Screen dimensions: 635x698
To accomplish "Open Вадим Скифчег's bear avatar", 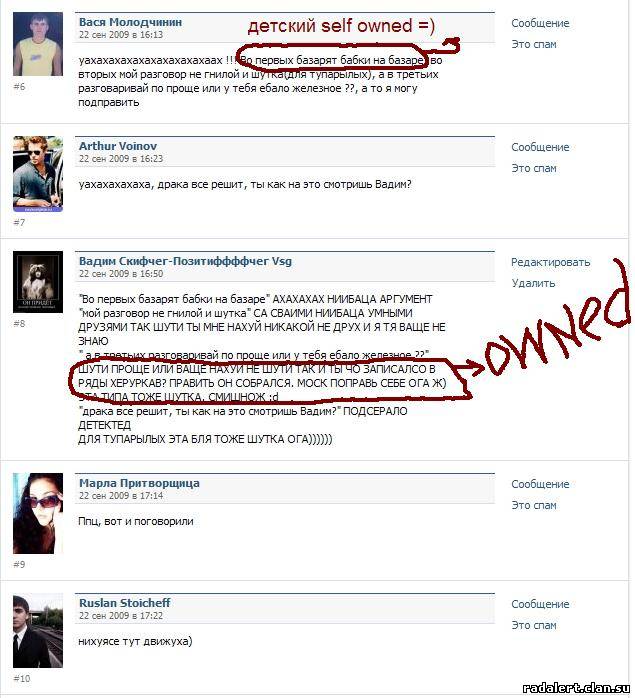I will click(x=38, y=282).
